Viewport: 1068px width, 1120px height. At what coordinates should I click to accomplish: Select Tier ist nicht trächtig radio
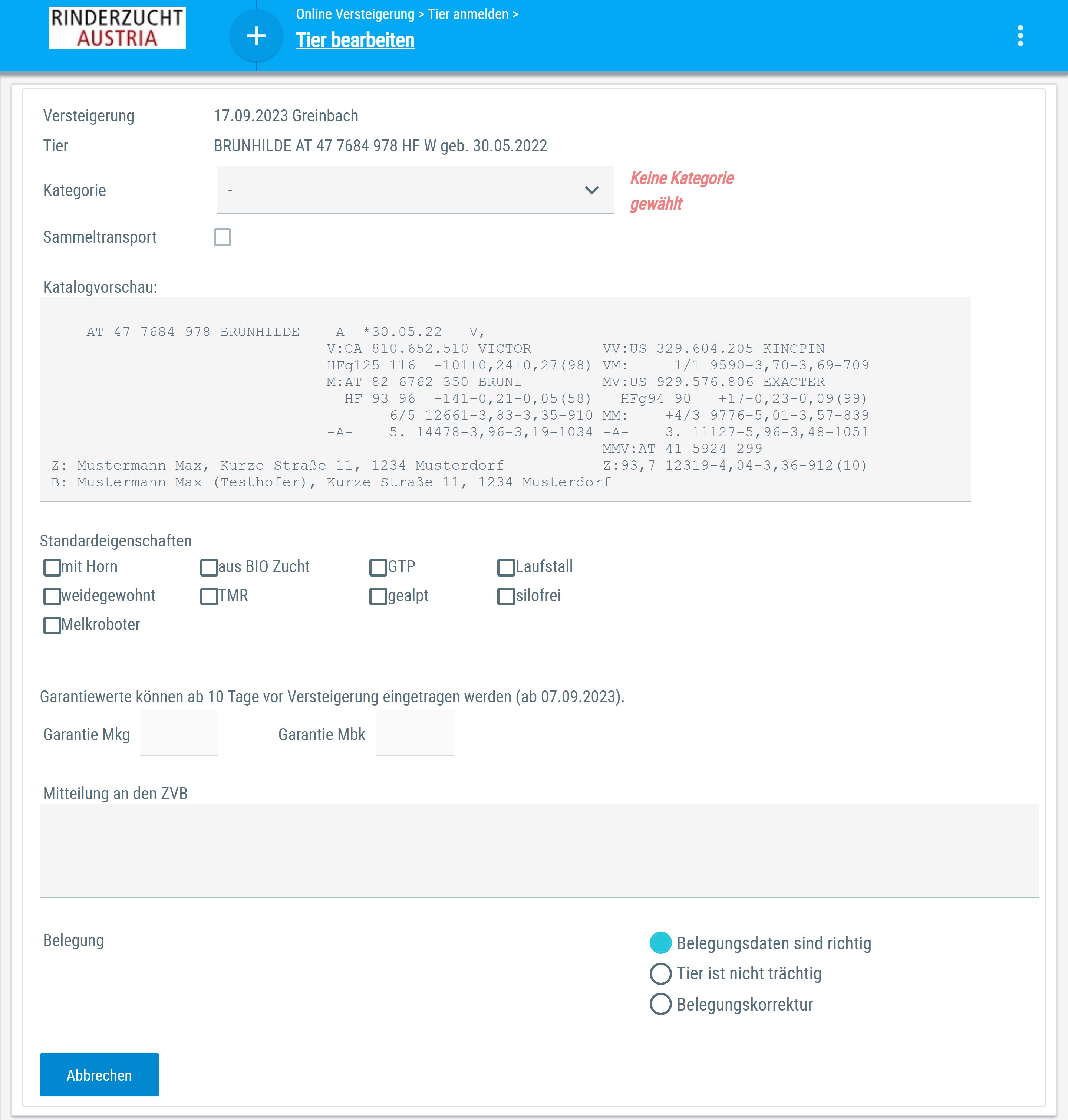(x=660, y=974)
